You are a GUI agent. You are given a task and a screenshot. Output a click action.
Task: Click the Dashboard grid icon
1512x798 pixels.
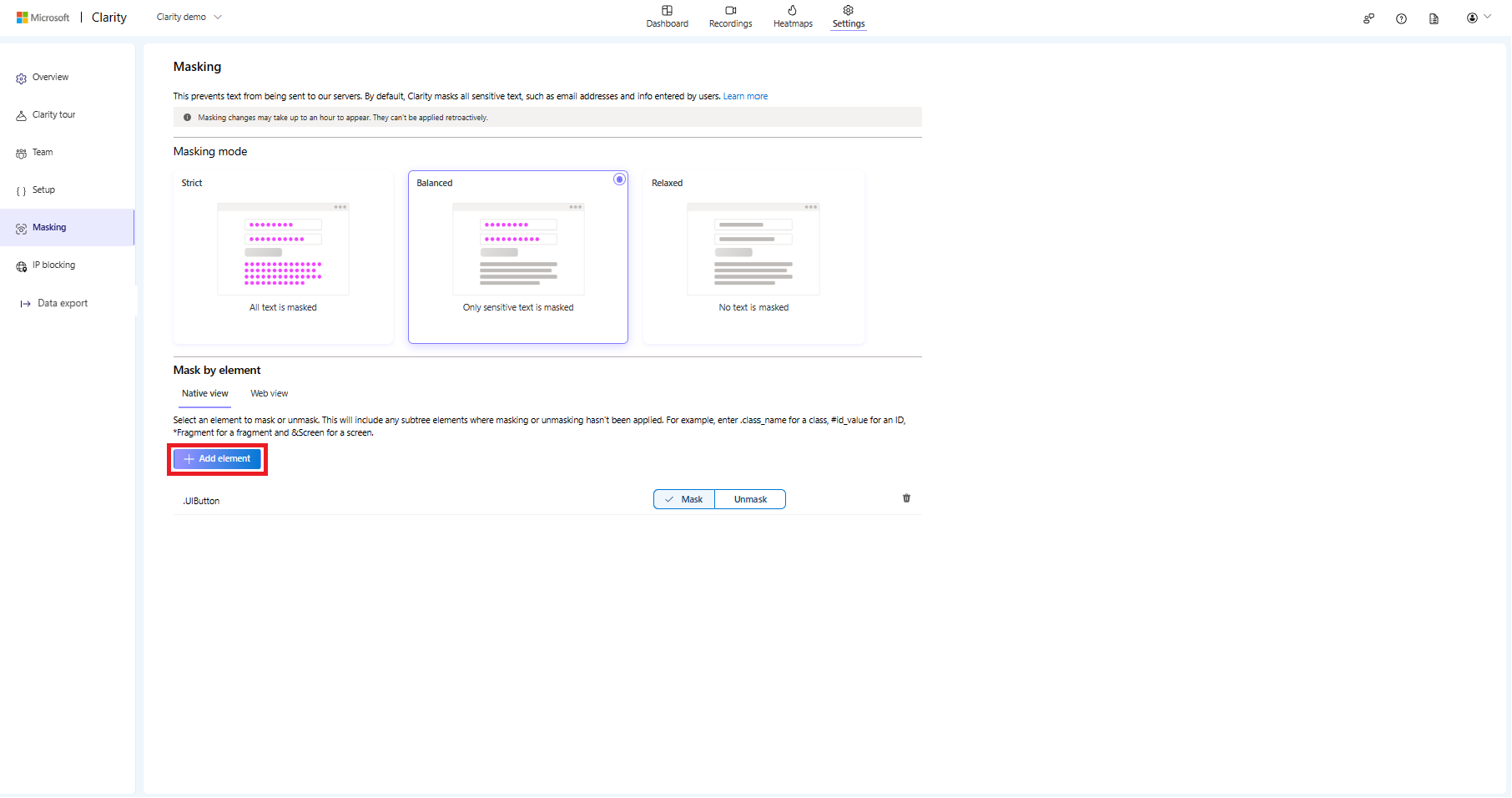(667, 10)
